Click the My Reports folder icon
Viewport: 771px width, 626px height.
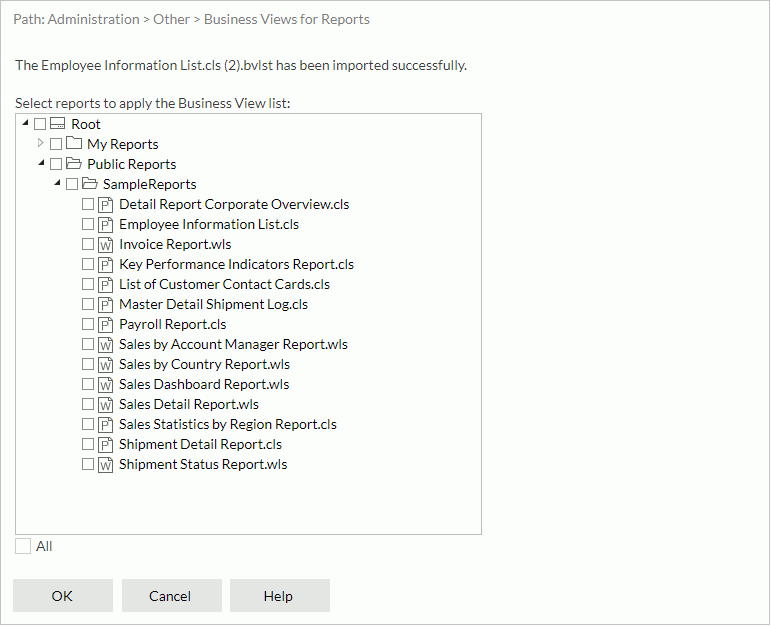[73, 144]
